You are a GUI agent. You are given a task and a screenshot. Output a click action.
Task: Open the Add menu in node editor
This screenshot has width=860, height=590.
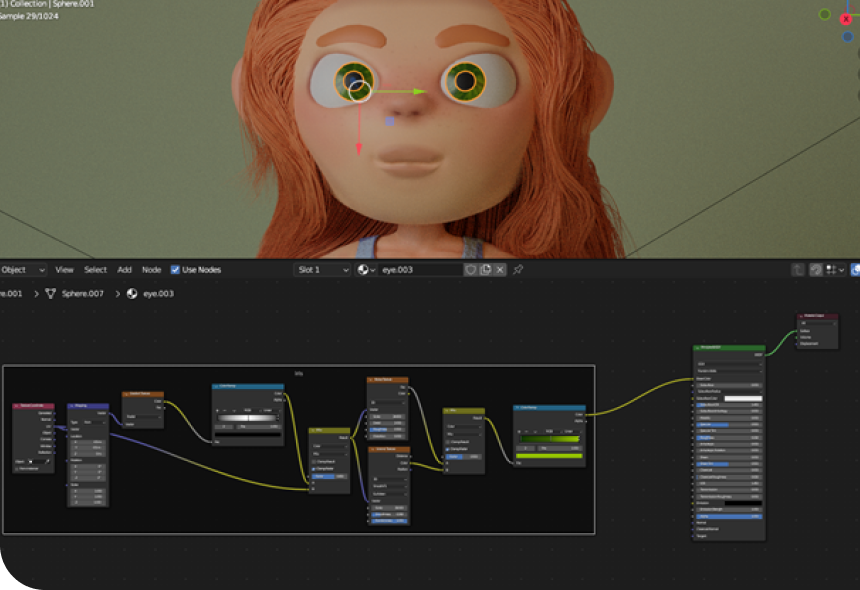[124, 270]
